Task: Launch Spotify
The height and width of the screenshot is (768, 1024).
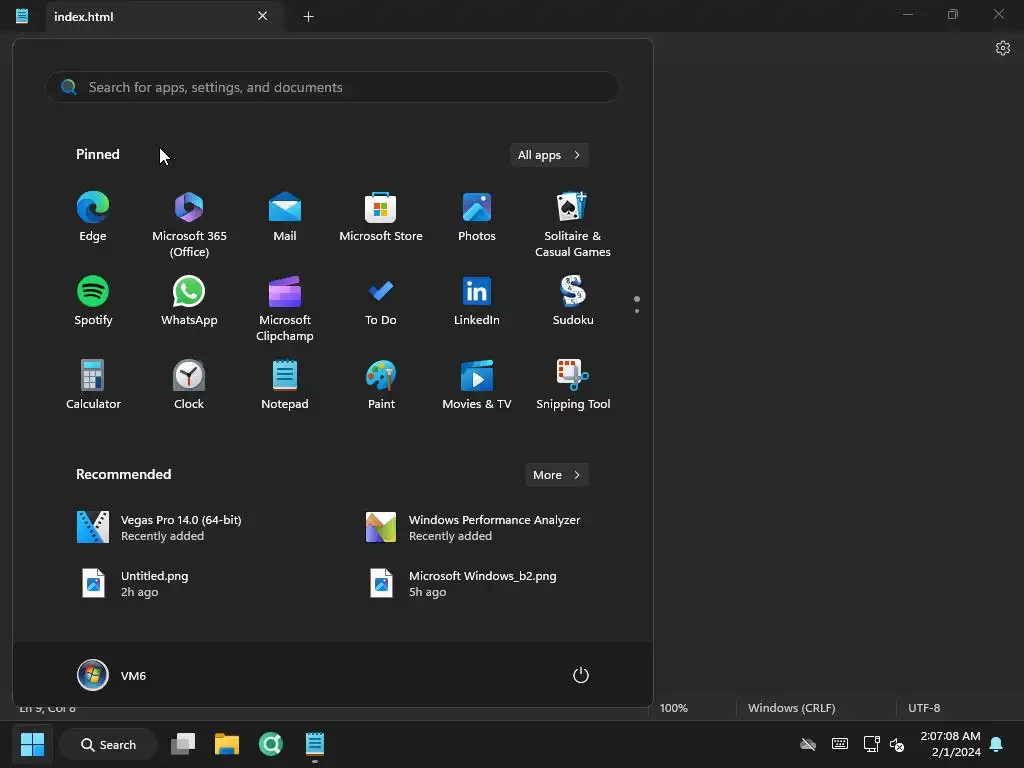Action: click(x=93, y=301)
